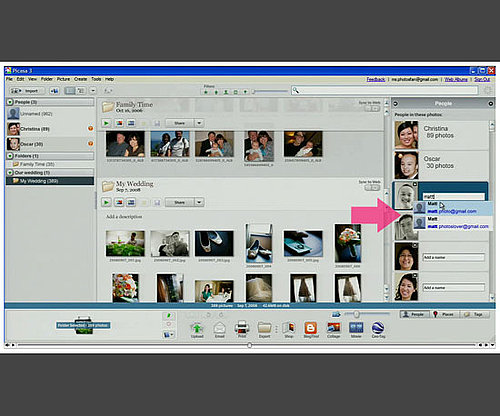
Task: Open the Web Albums link
Action: [456, 79]
